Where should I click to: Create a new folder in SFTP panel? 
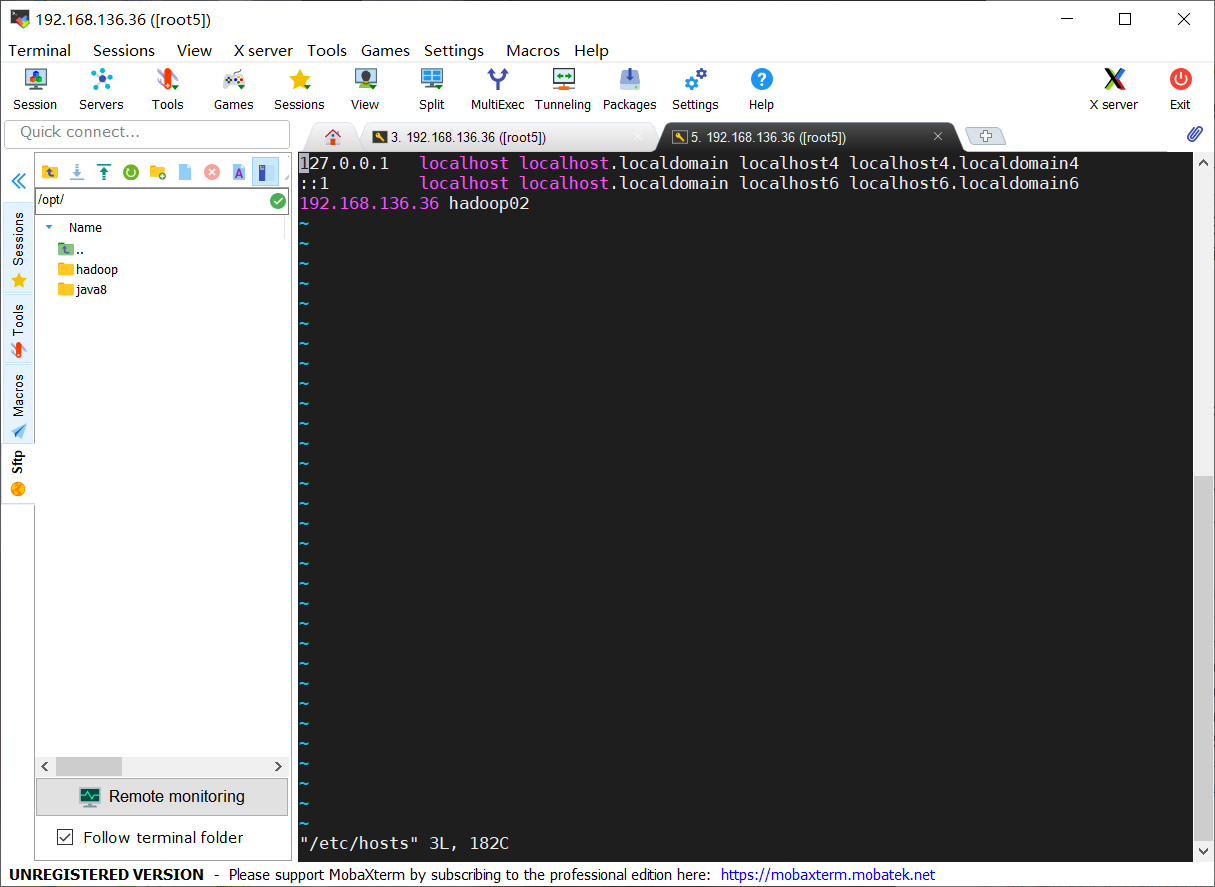pyautogui.click(x=158, y=172)
